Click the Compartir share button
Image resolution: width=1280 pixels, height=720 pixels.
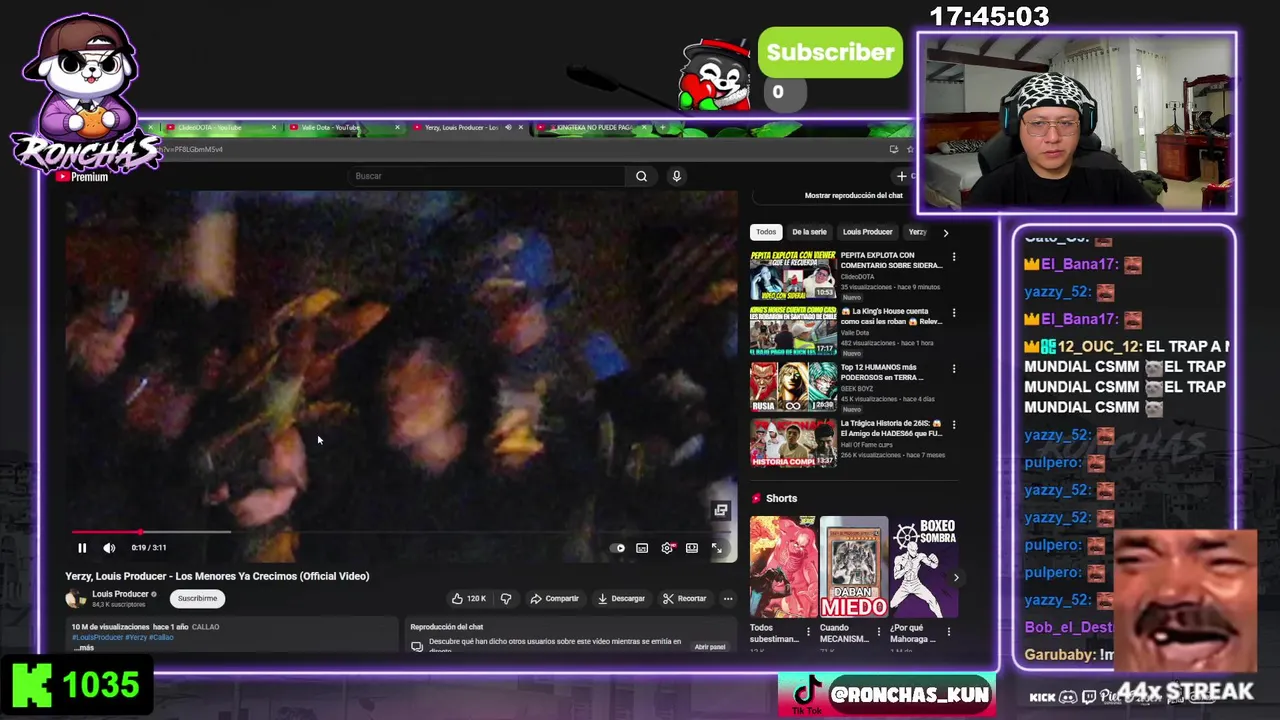(x=555, y=599)
